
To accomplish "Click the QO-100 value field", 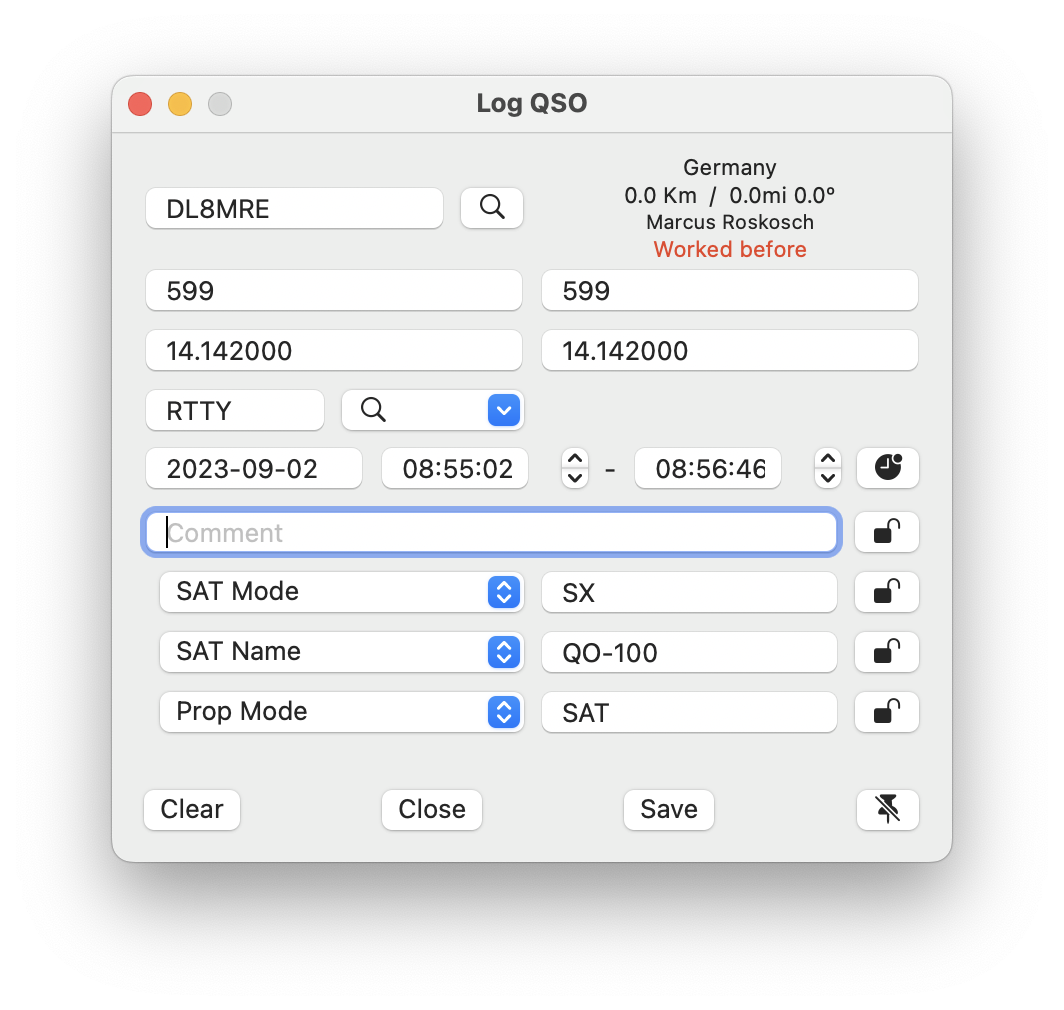I will pyautogui.click(x=689, y=652).
